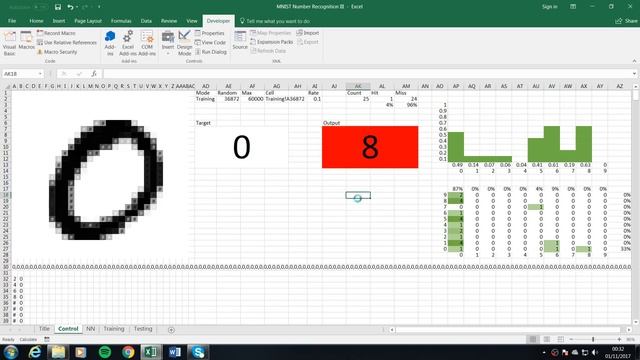Open Ribbon Display Options
The image size is (640, 360).
pos(573,7)
